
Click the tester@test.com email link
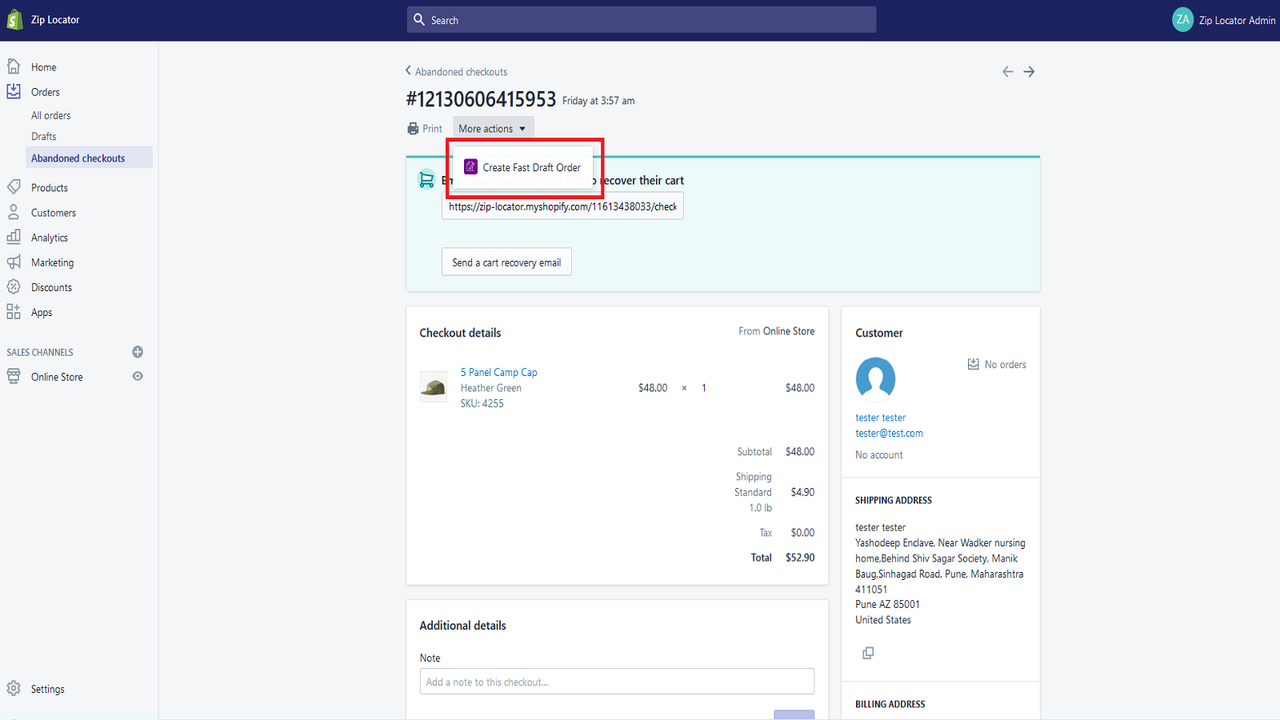(x=889, y=433)
